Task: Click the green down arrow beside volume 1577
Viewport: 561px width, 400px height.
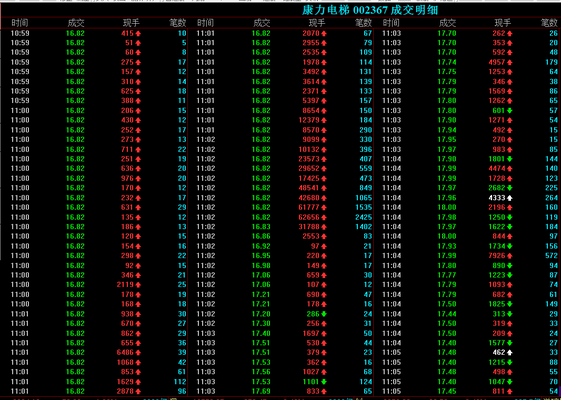Action: 509,343
